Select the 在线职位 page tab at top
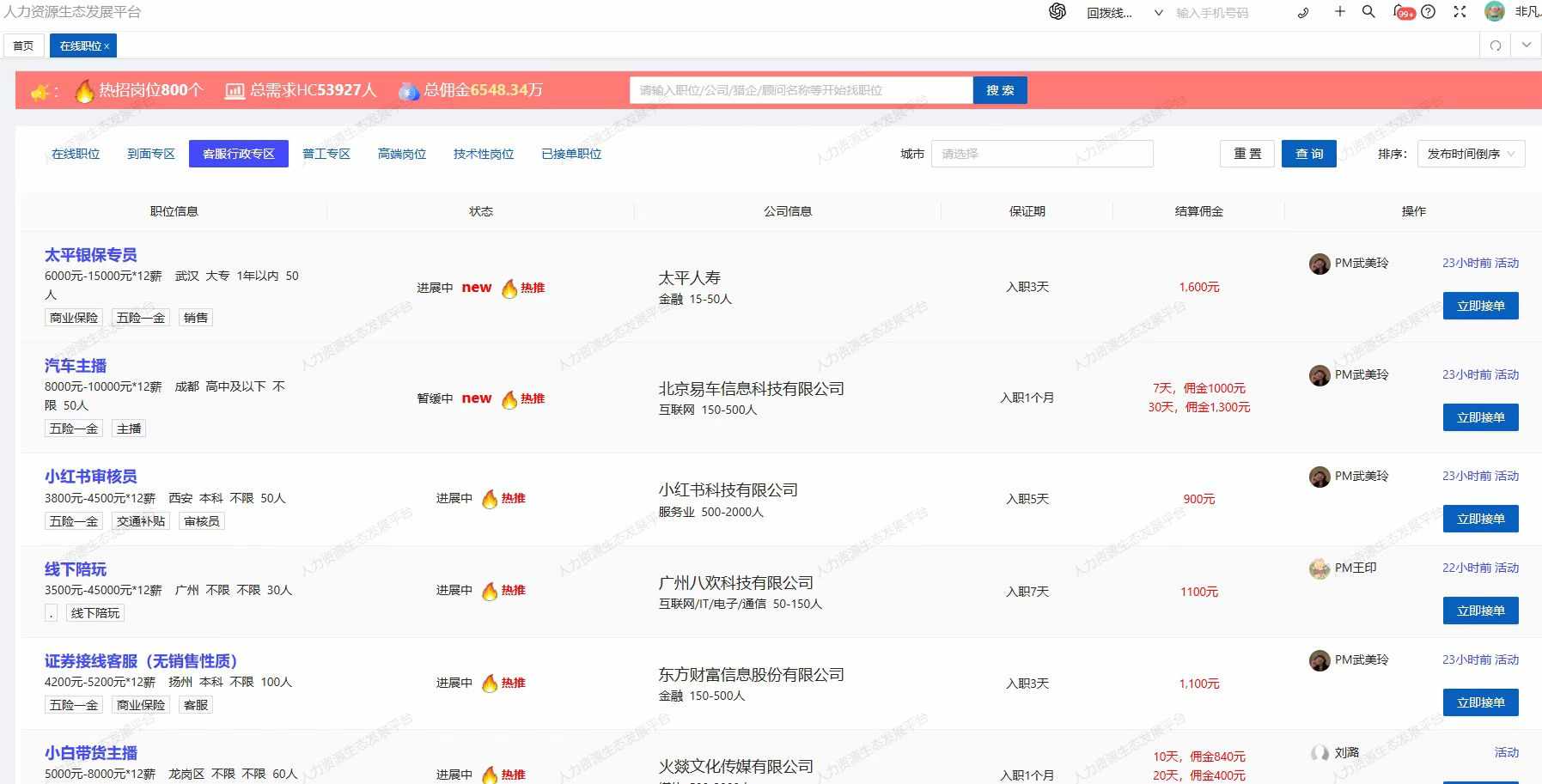The height and width of the screenshot is (784, 1542). point(81,46)
